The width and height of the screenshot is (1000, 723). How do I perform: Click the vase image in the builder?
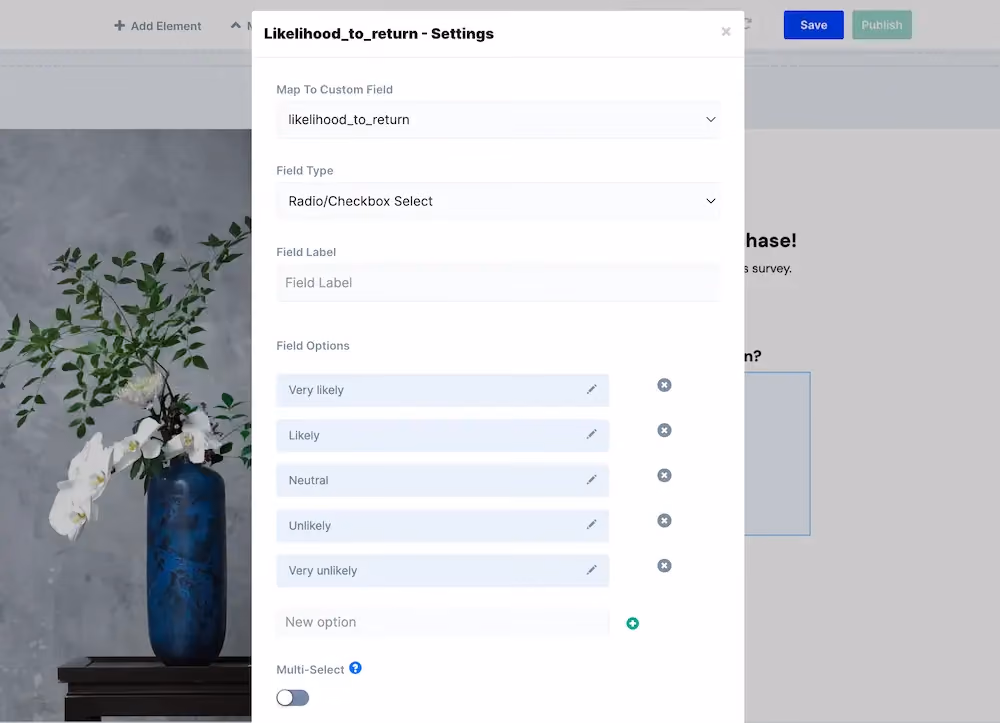coord(126,425)
